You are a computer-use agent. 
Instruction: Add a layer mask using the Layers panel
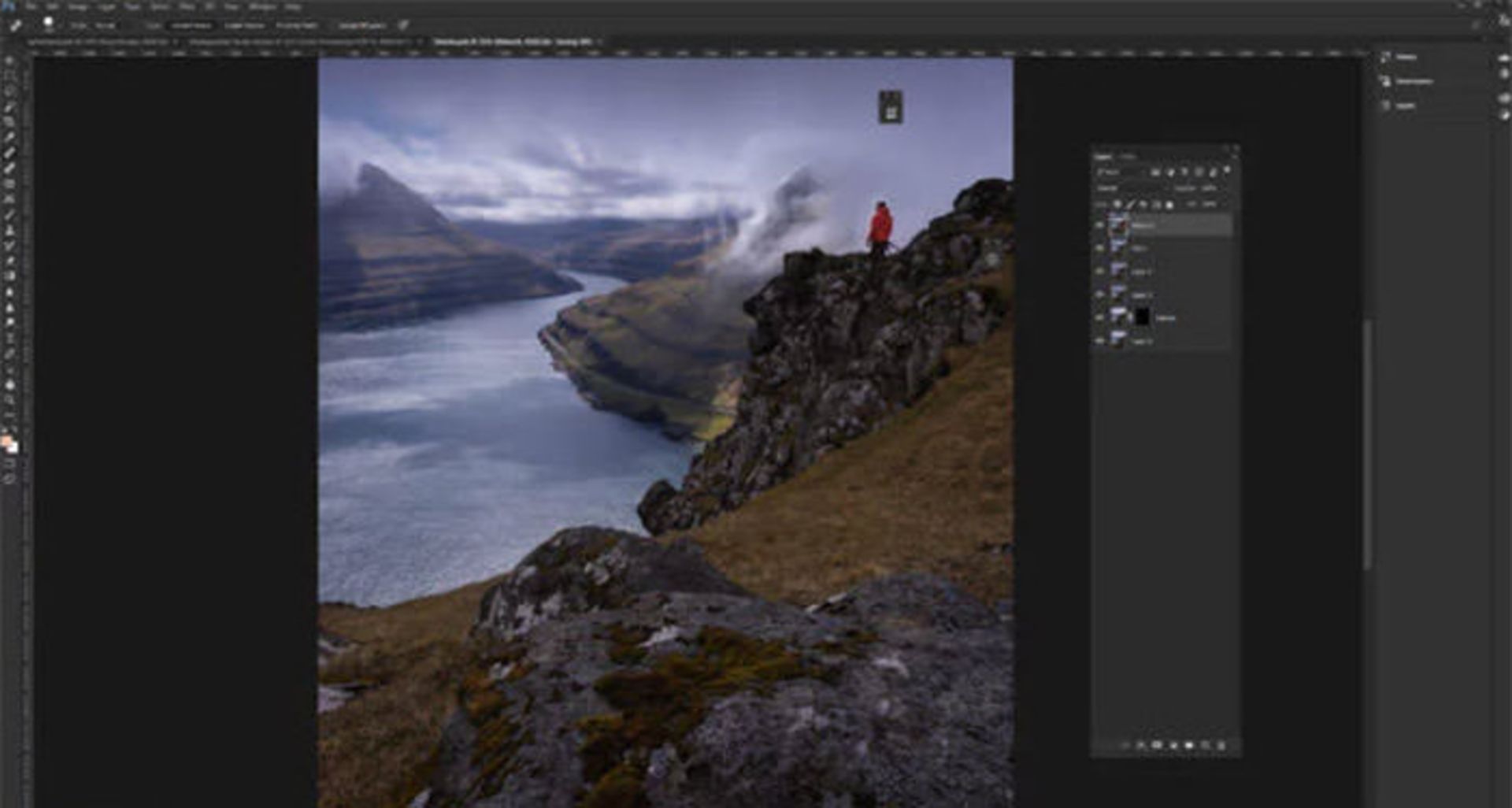(x=1157, y=745)
